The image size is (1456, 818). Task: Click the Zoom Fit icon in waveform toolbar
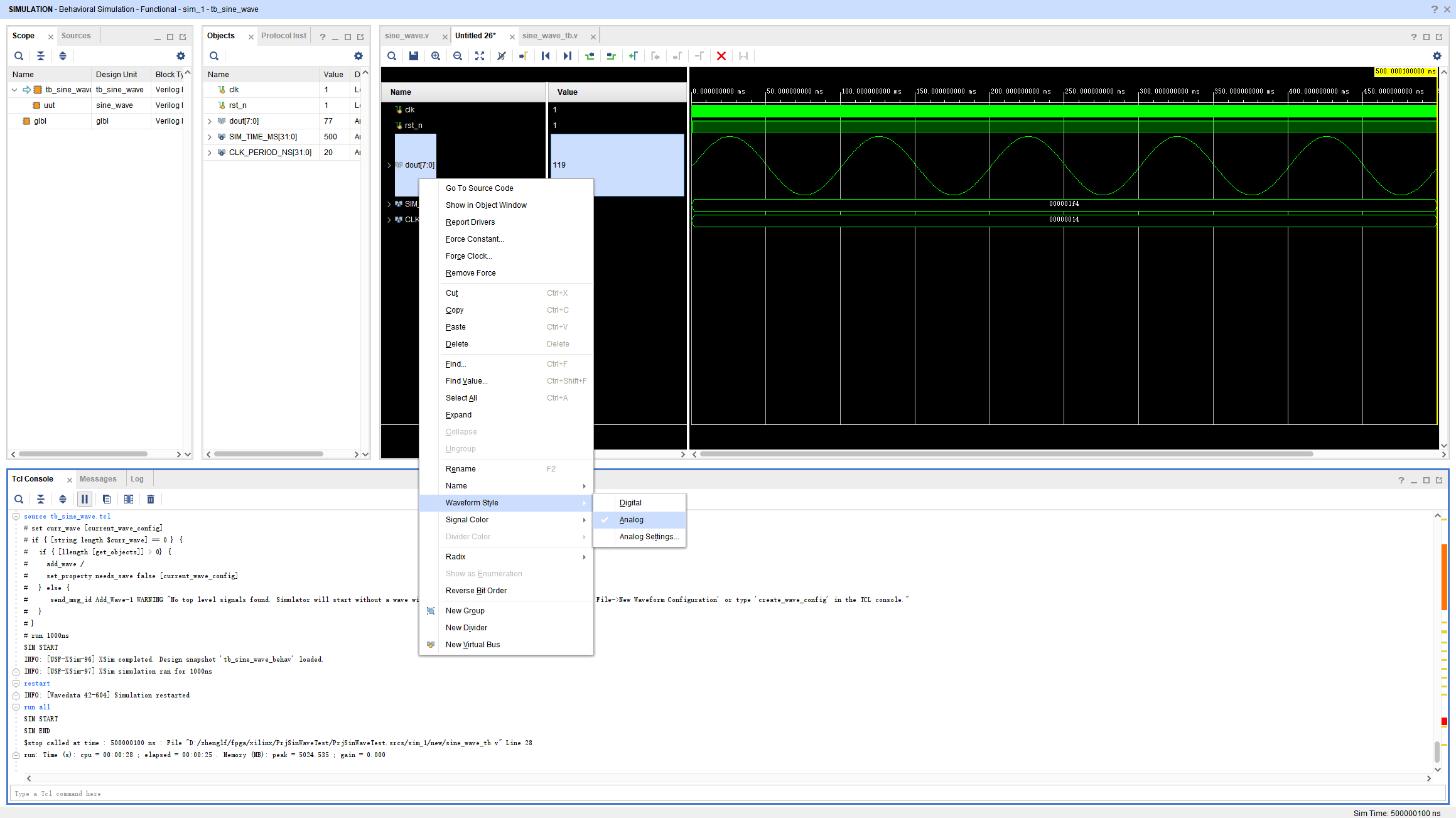click(480, 56)
